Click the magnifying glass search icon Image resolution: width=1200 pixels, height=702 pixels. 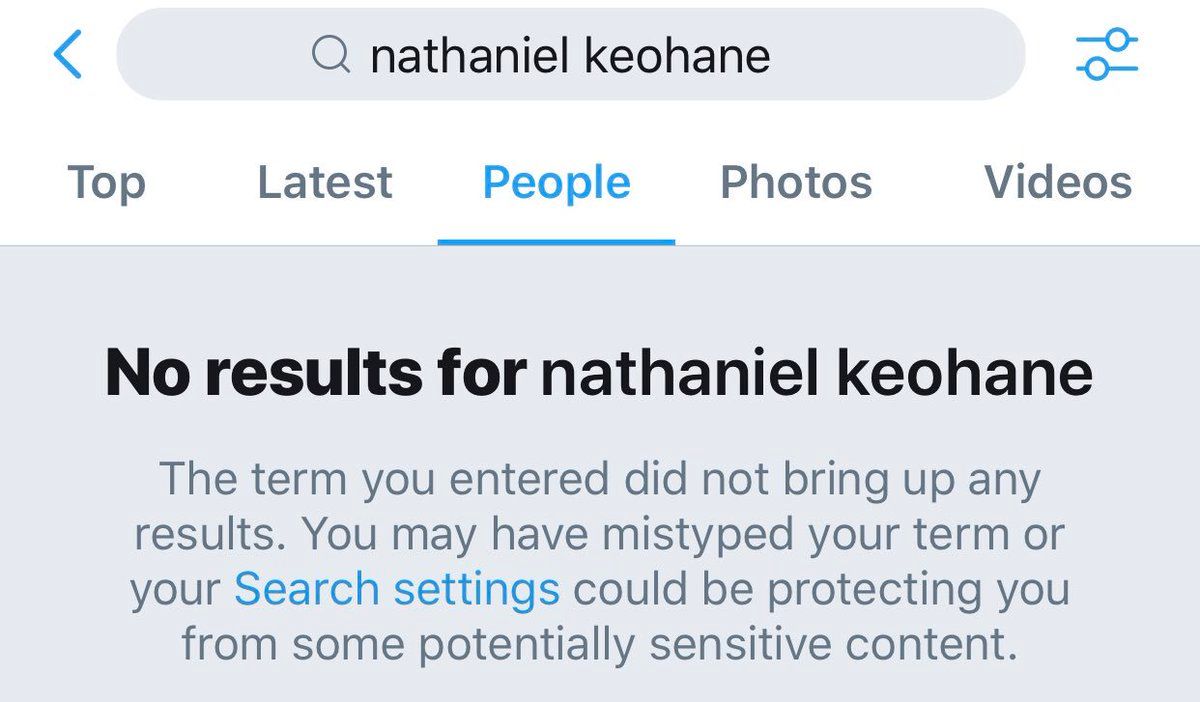point(329,55)
